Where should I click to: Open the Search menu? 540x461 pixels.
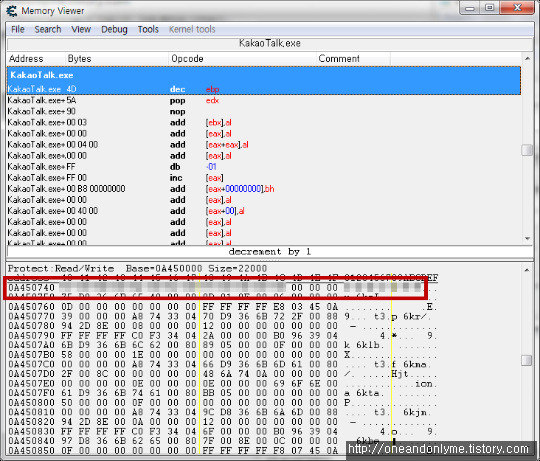48,30
